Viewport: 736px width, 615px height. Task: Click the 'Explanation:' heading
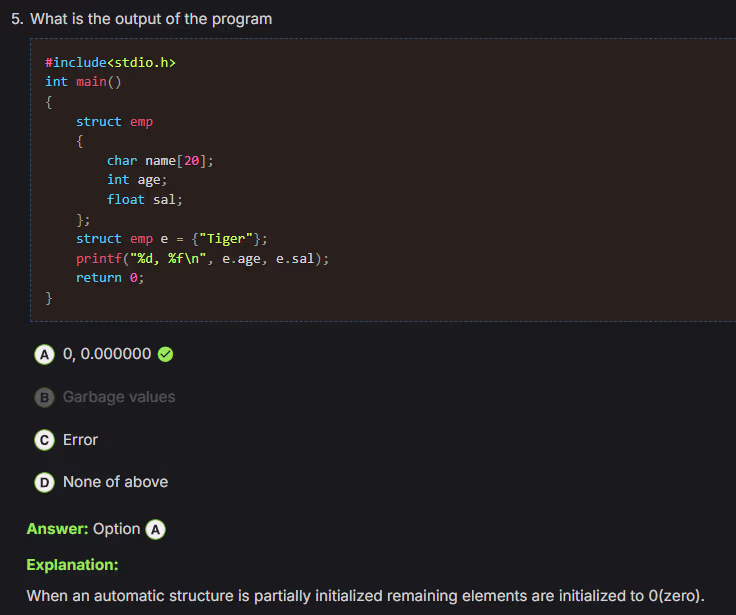click(x=72, y=565)
